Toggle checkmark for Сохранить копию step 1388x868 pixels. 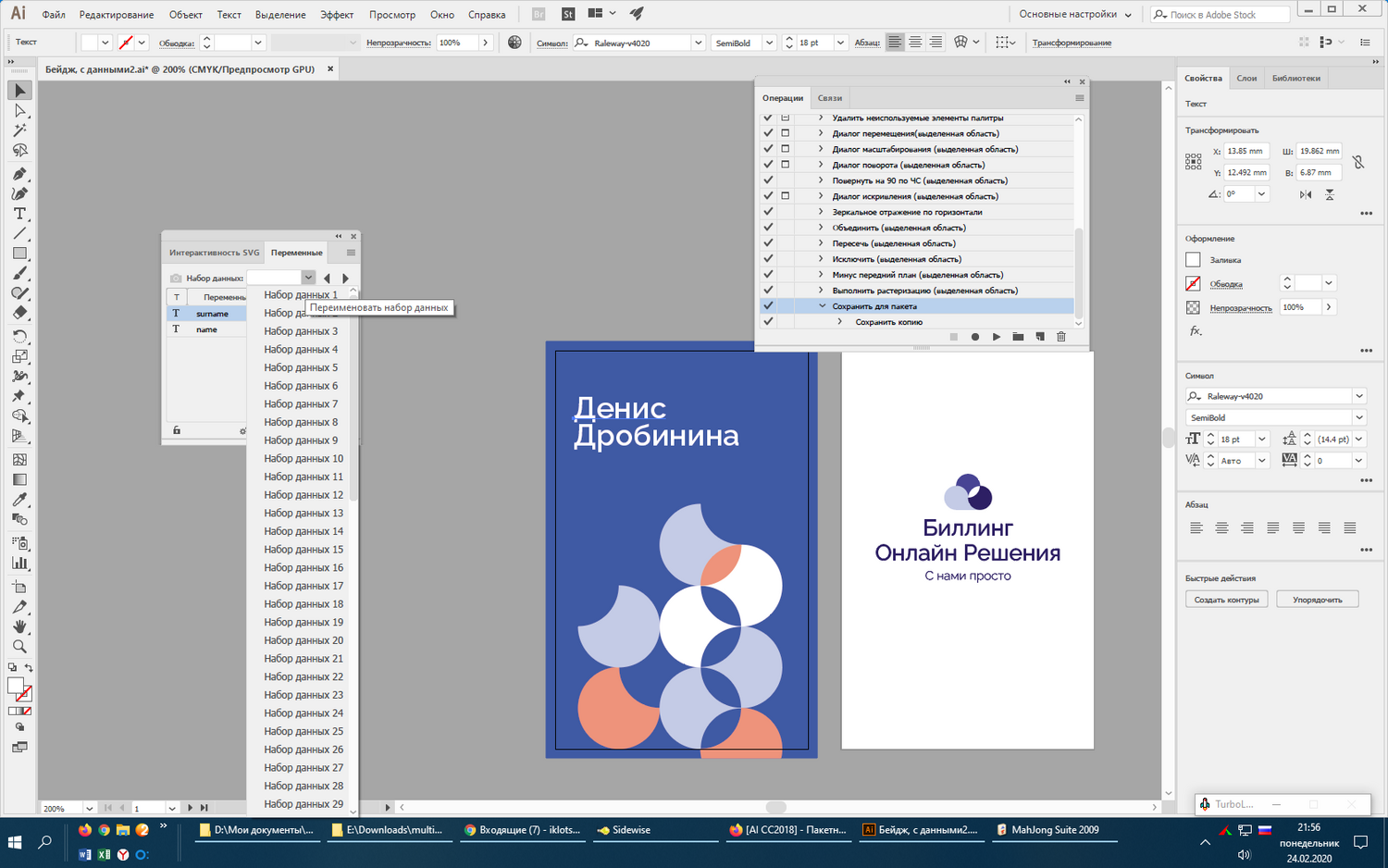point(768,322)
